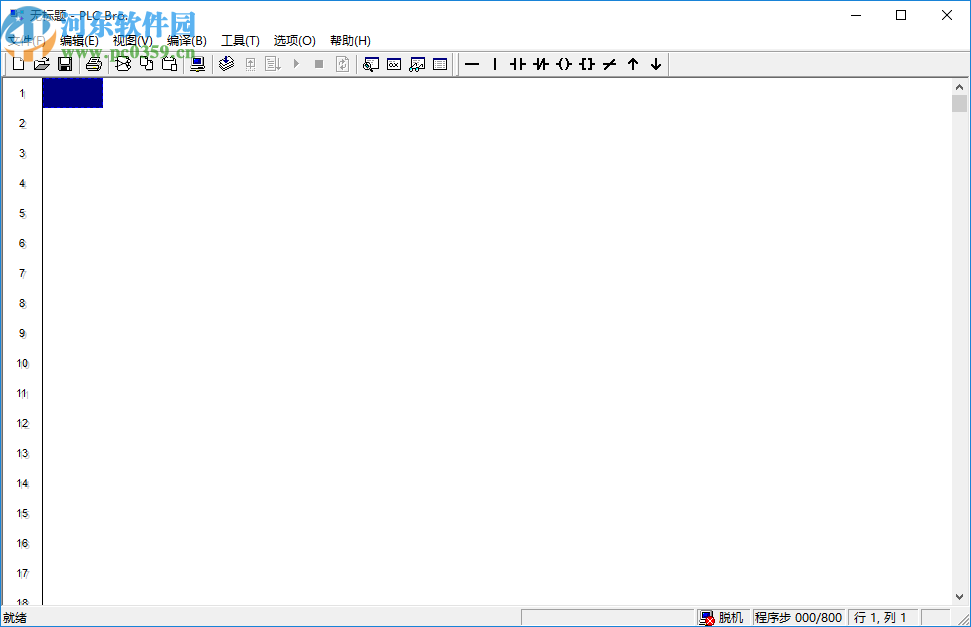Screen dimensions: 971x627
Task: Open the 编译(B) menu
Action: [187, 41]
